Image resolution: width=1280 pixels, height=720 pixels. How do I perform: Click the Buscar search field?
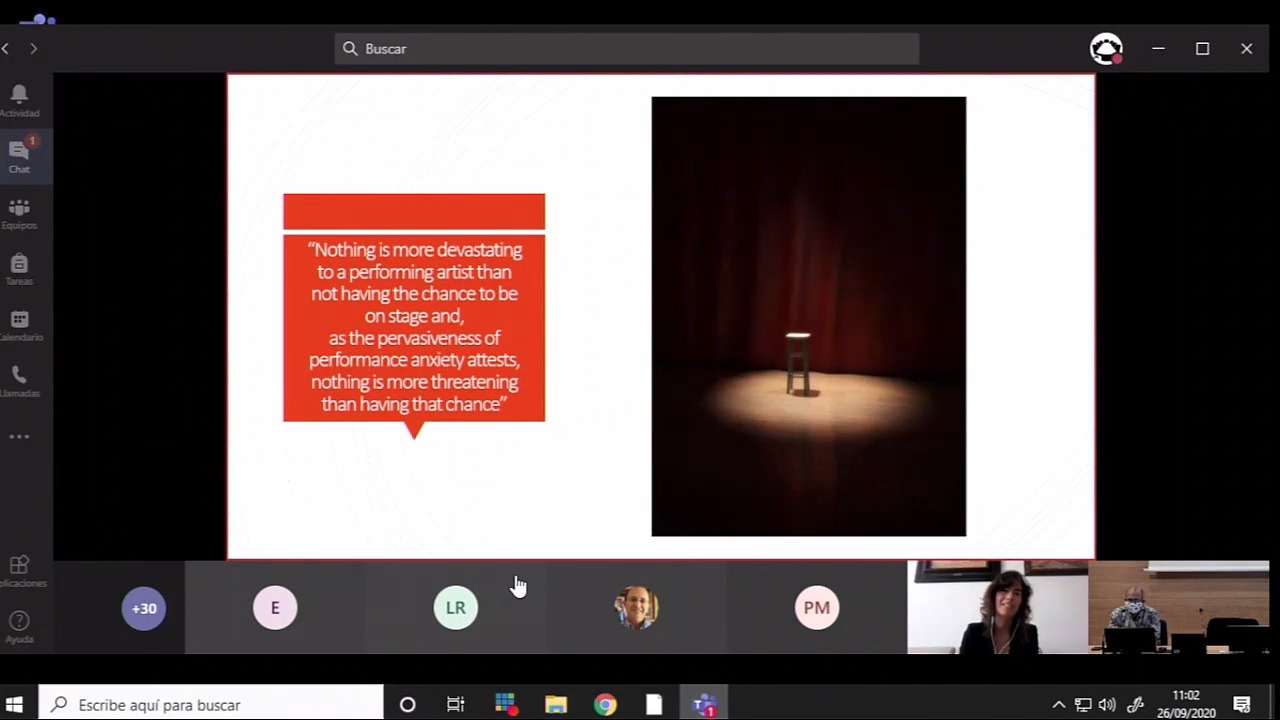(627, 48)
